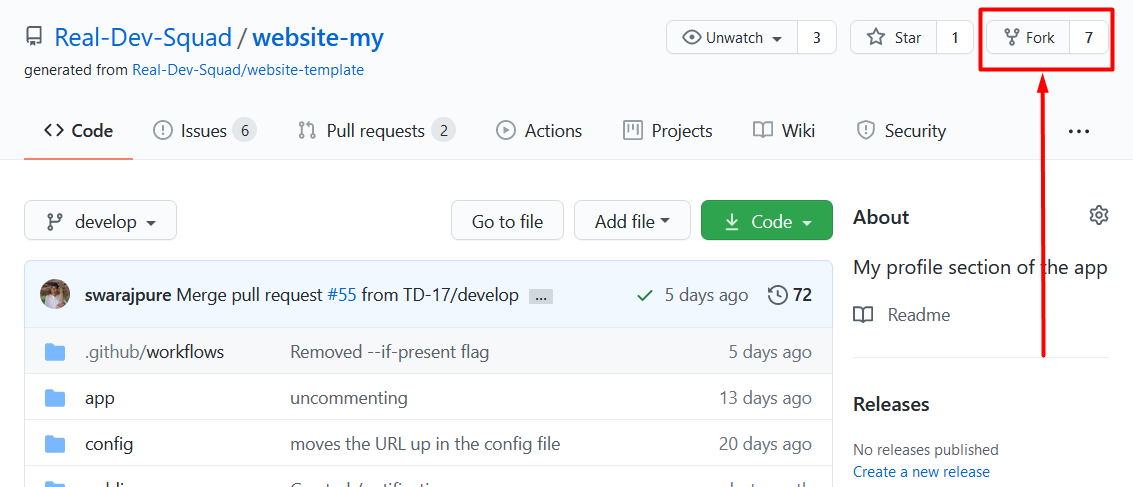The width and height of the screenshot is (1133, 487).
Task: Expand the commit message ellipsis button
Action: click(541, 296)
